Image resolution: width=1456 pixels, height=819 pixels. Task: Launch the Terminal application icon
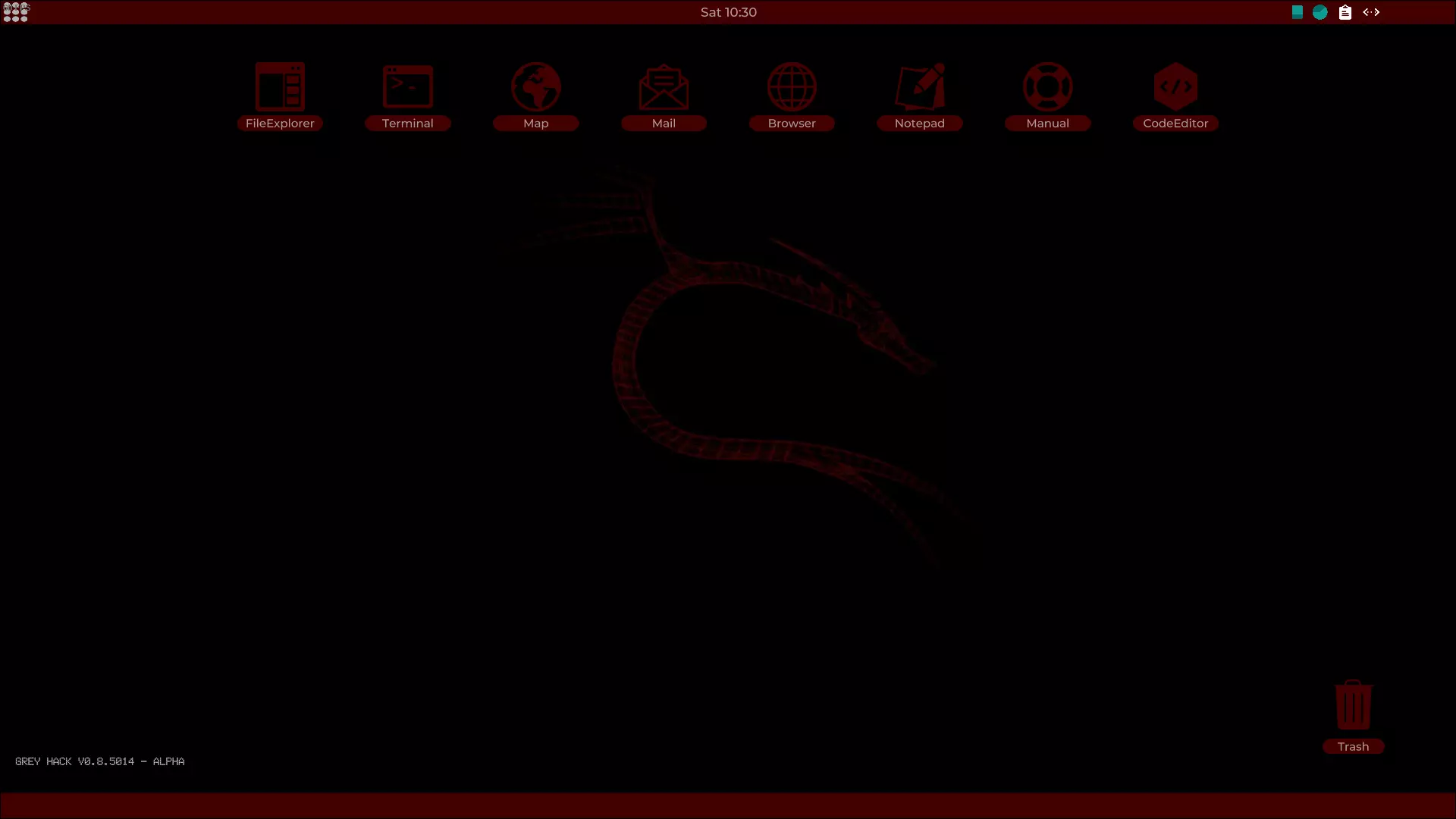[x=408, y=87]
